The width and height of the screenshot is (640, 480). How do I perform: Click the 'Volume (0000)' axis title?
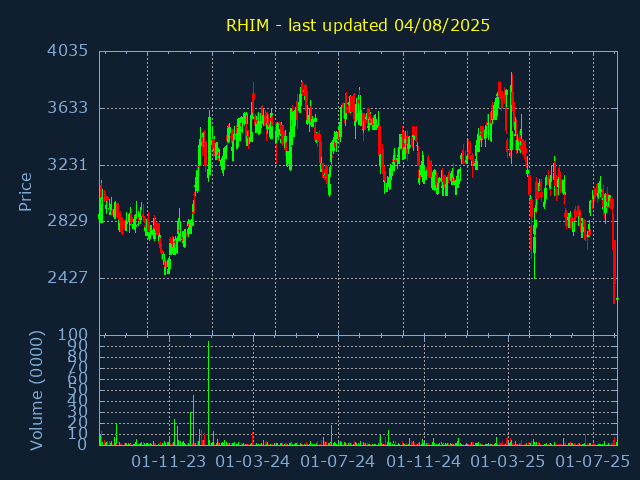point(36,391)
